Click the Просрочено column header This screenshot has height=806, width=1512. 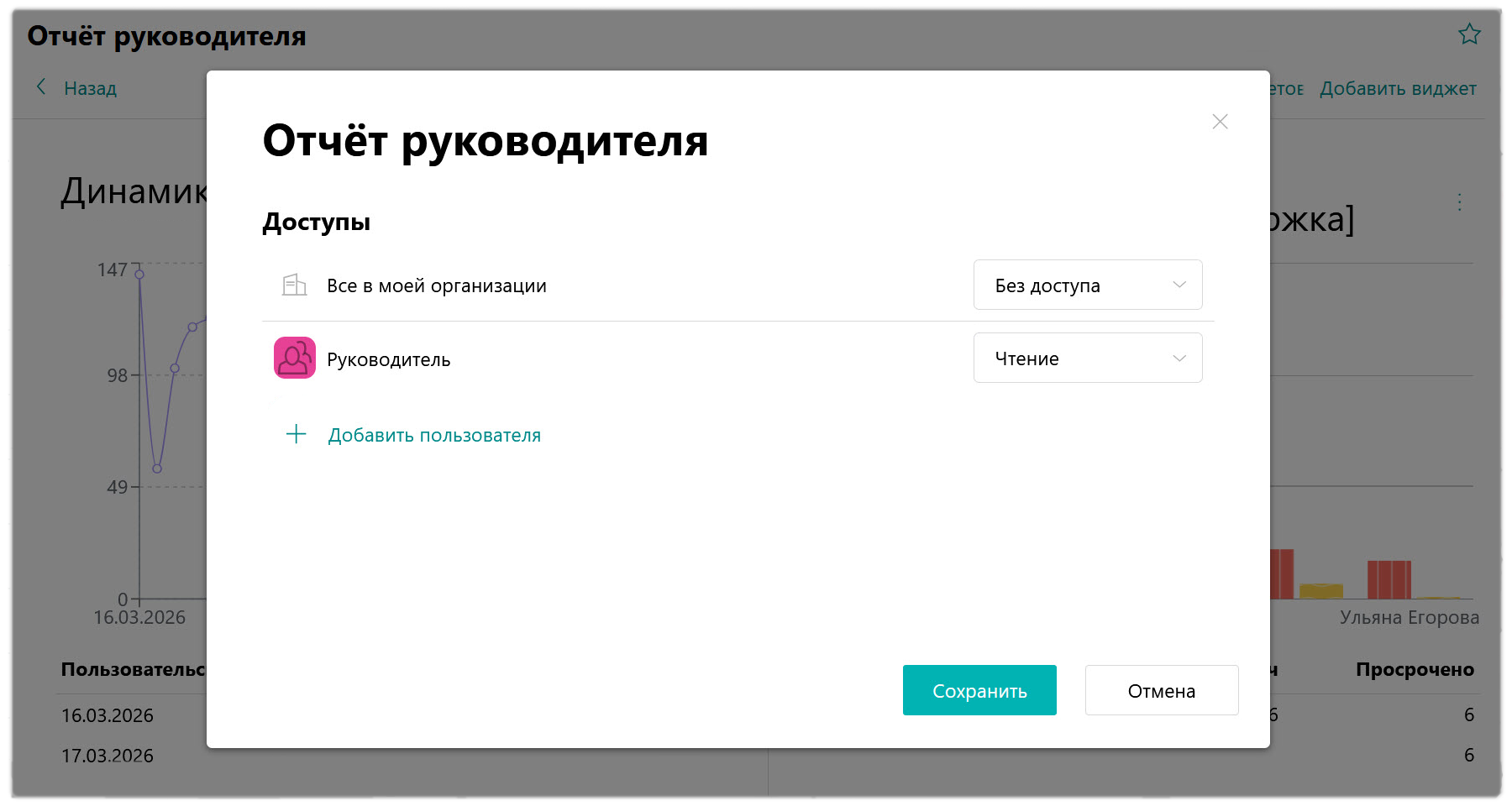[1415, 670]
